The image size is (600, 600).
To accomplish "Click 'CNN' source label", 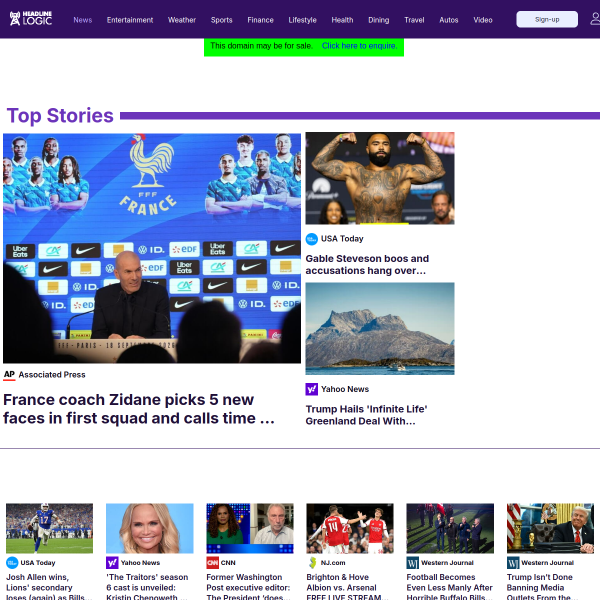I will pyautogui.click(x=228, y=563).
